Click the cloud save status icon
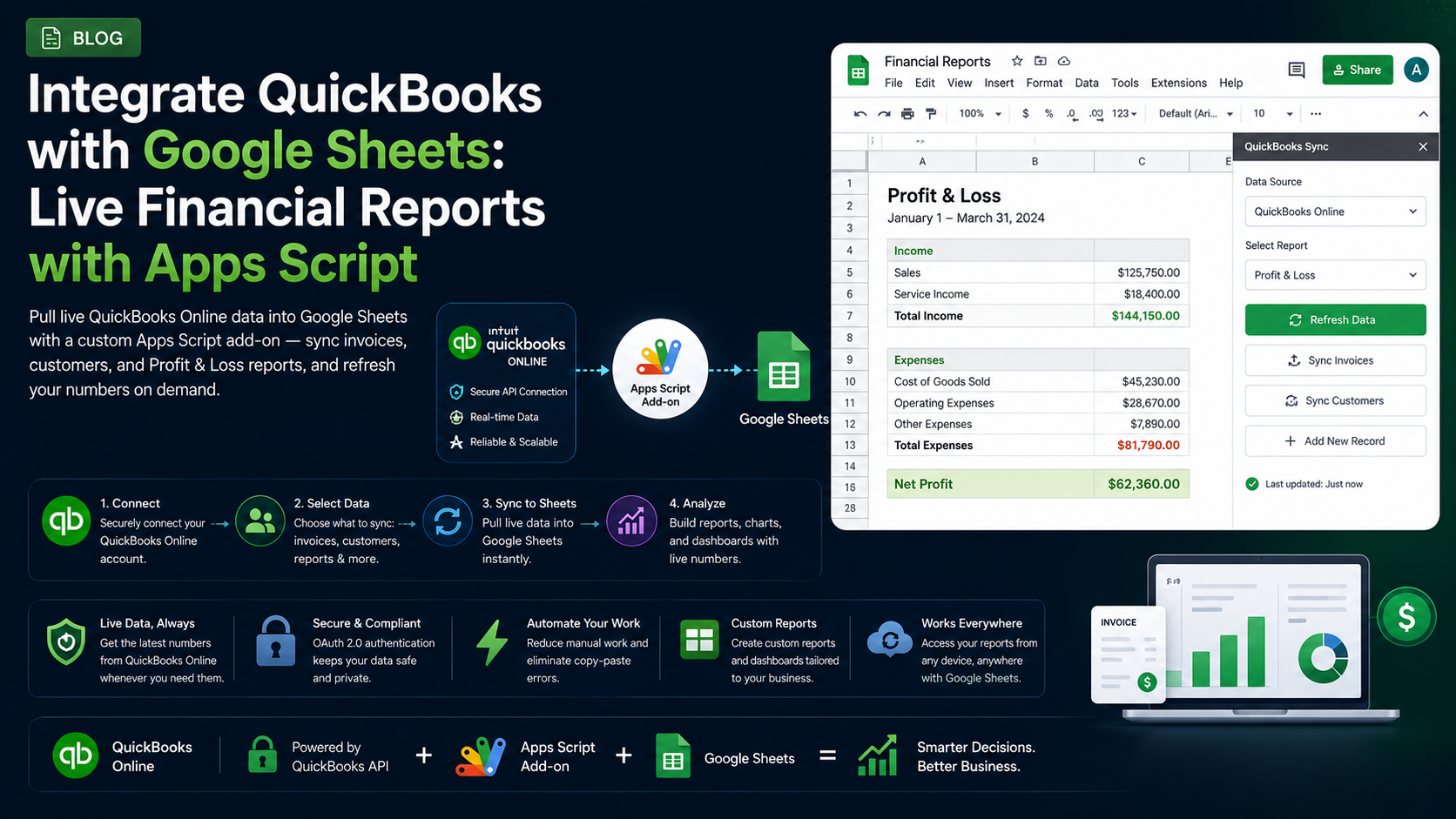Viewport: 1456px width, 819px height. (1063, 61)
